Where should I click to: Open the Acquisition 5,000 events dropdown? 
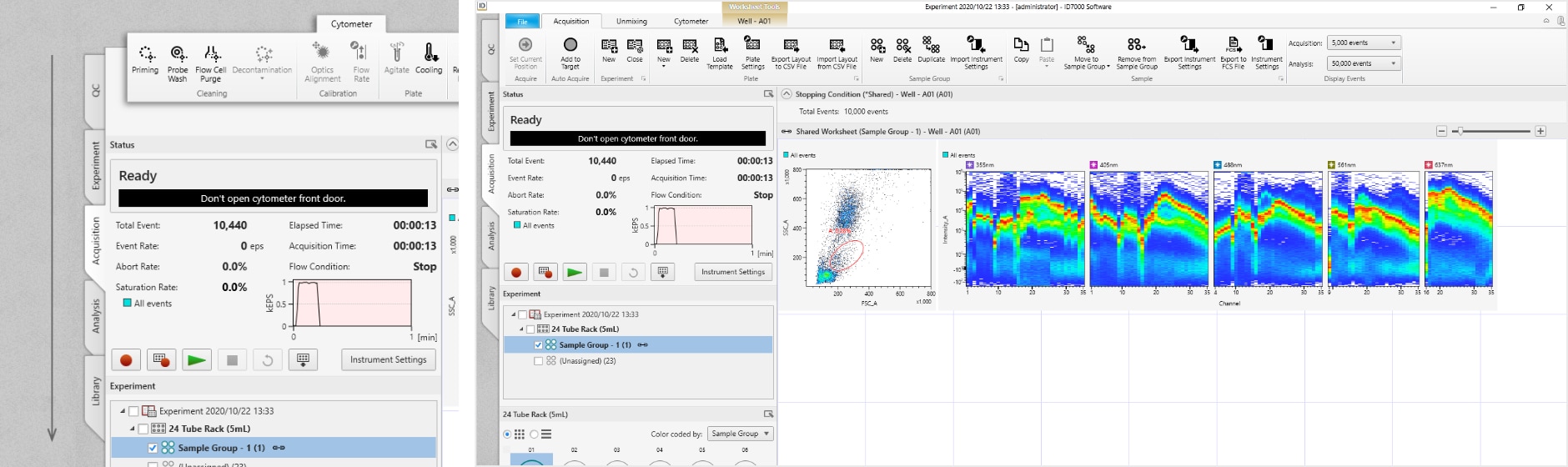coord(1364,43)
